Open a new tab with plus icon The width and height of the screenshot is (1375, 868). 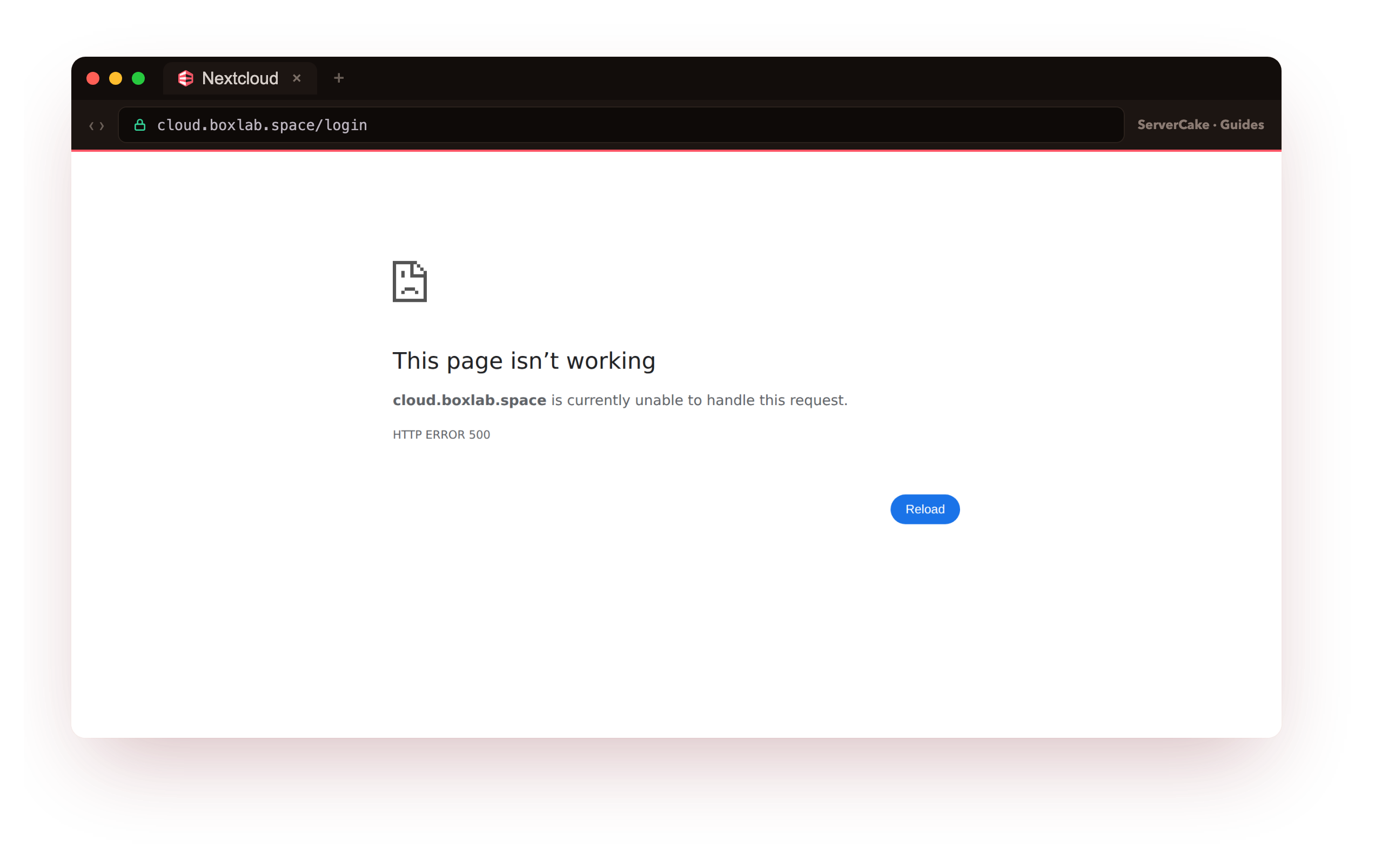(339, 78)
